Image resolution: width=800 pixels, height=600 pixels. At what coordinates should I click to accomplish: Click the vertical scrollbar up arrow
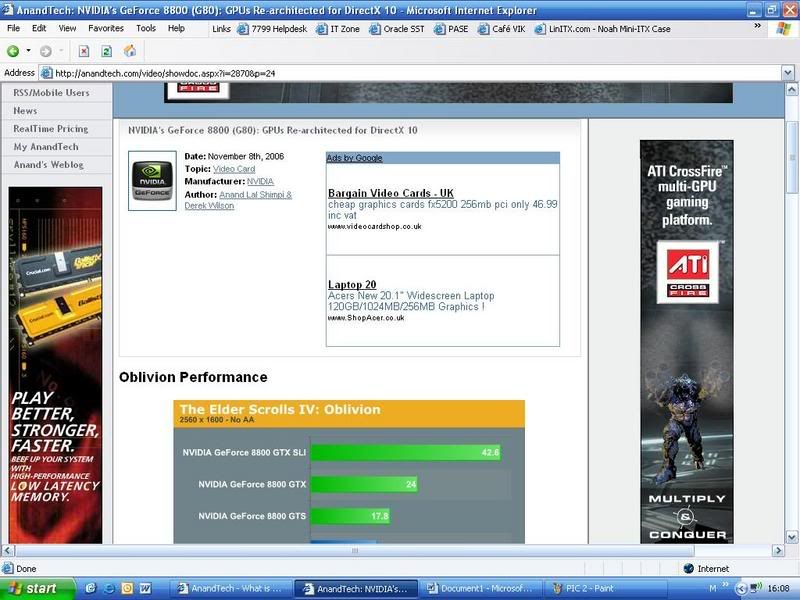click(792, 90)
